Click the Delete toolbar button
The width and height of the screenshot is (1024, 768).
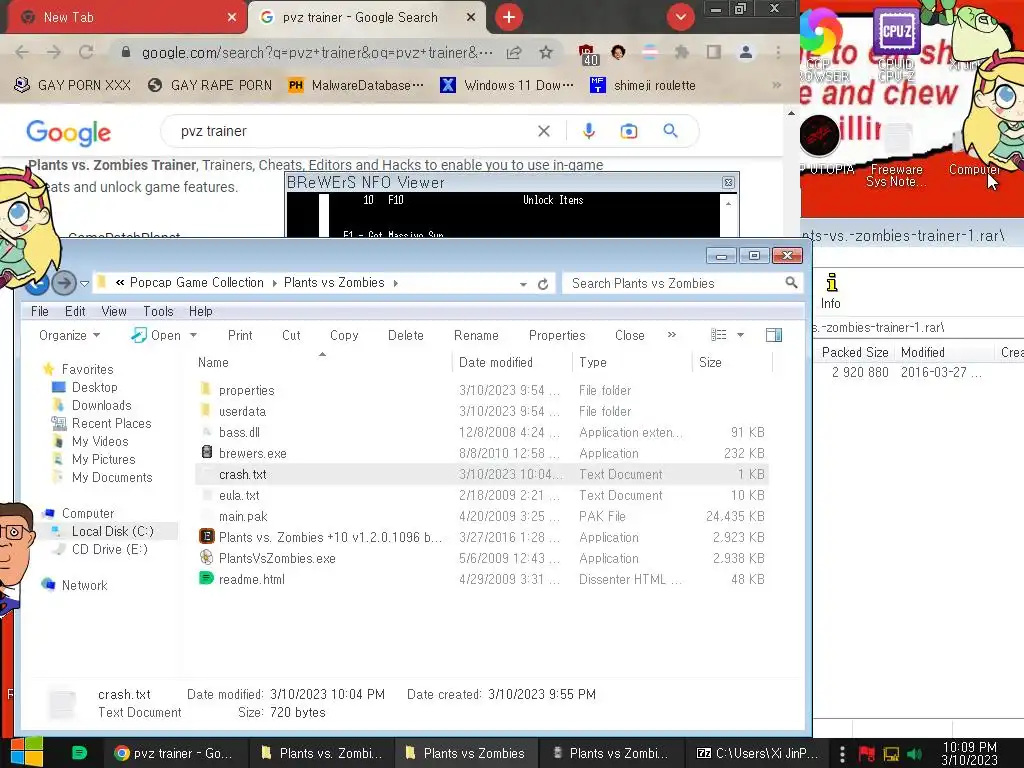pyautogui.click(x=406, y=335)
